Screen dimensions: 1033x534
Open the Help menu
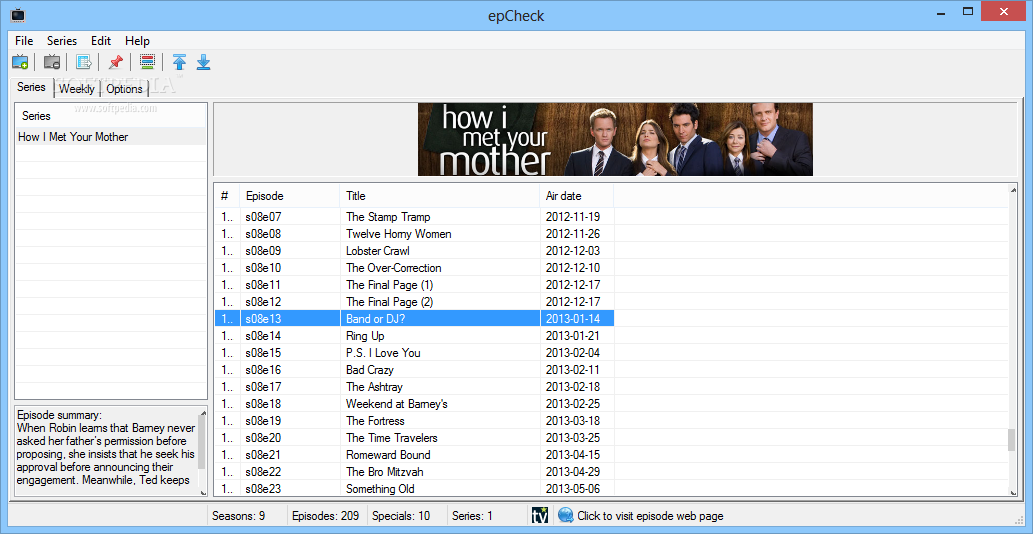tap(137, 41)
